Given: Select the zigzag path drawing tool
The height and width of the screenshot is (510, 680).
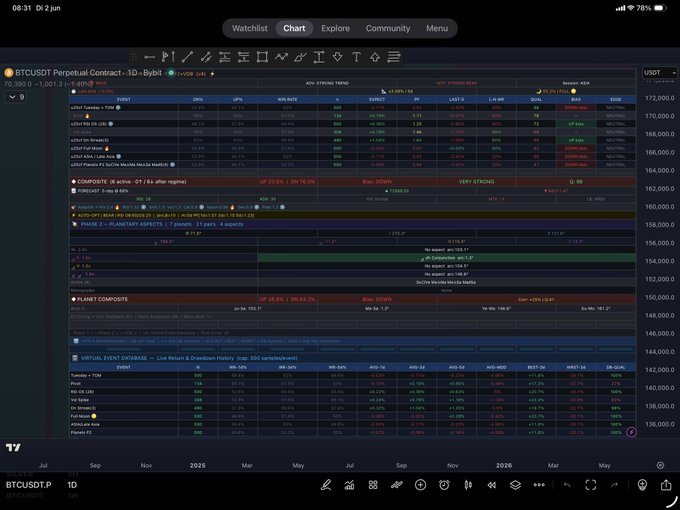Looking at the screenshot, I should coord(281,57).
